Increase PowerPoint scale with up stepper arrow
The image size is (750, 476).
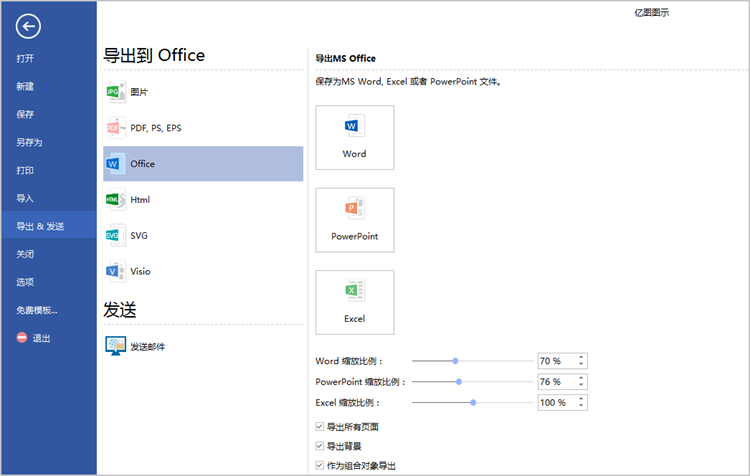581,378
